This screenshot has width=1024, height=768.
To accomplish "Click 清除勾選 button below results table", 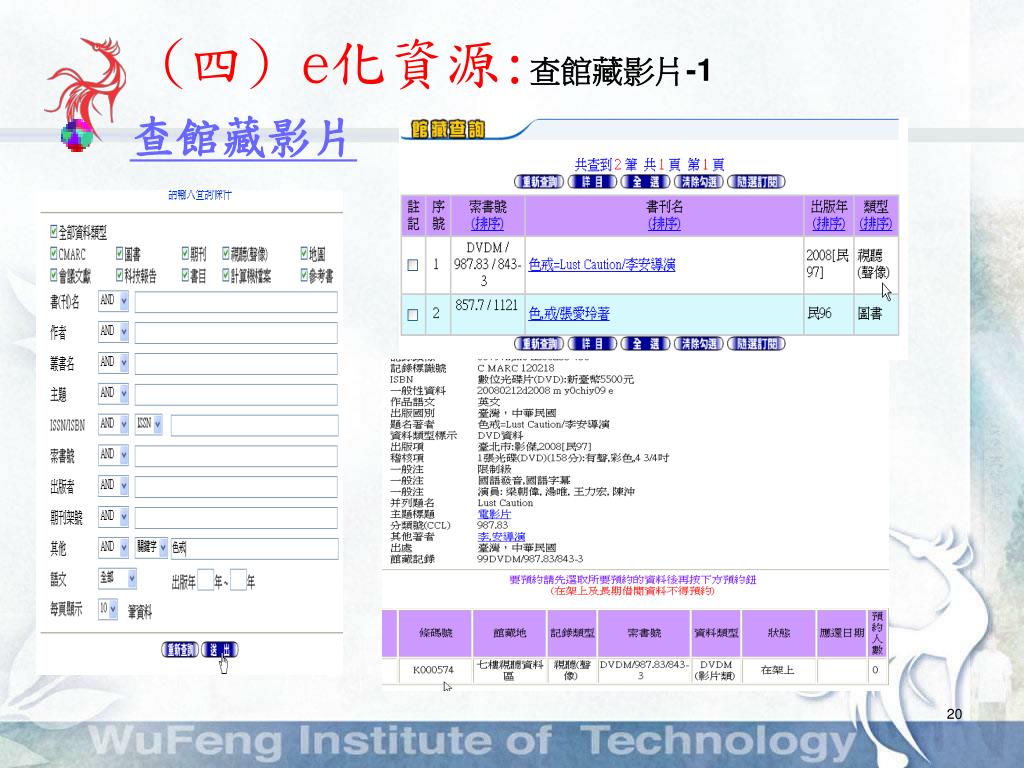I will pos(699,344).
